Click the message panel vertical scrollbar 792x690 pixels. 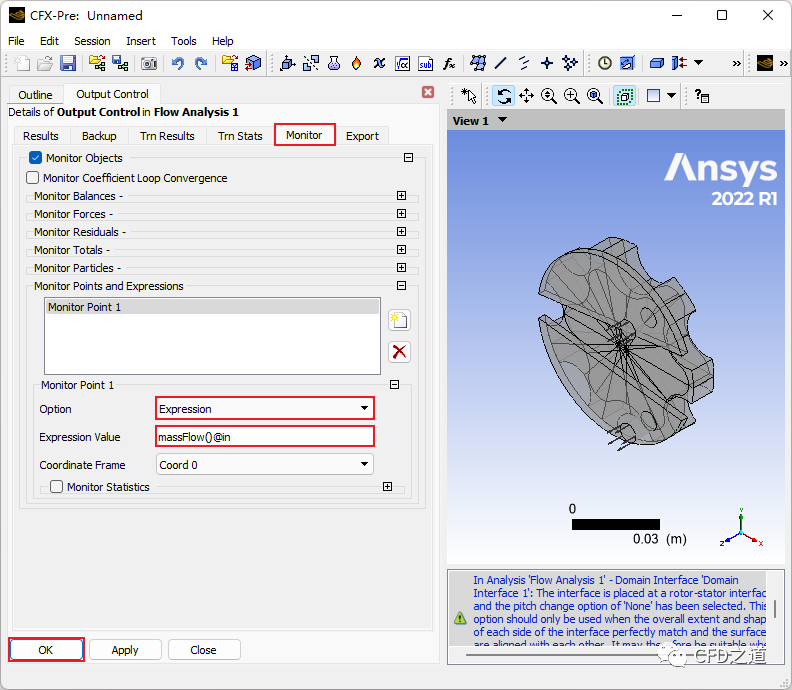tap(775, 608)
